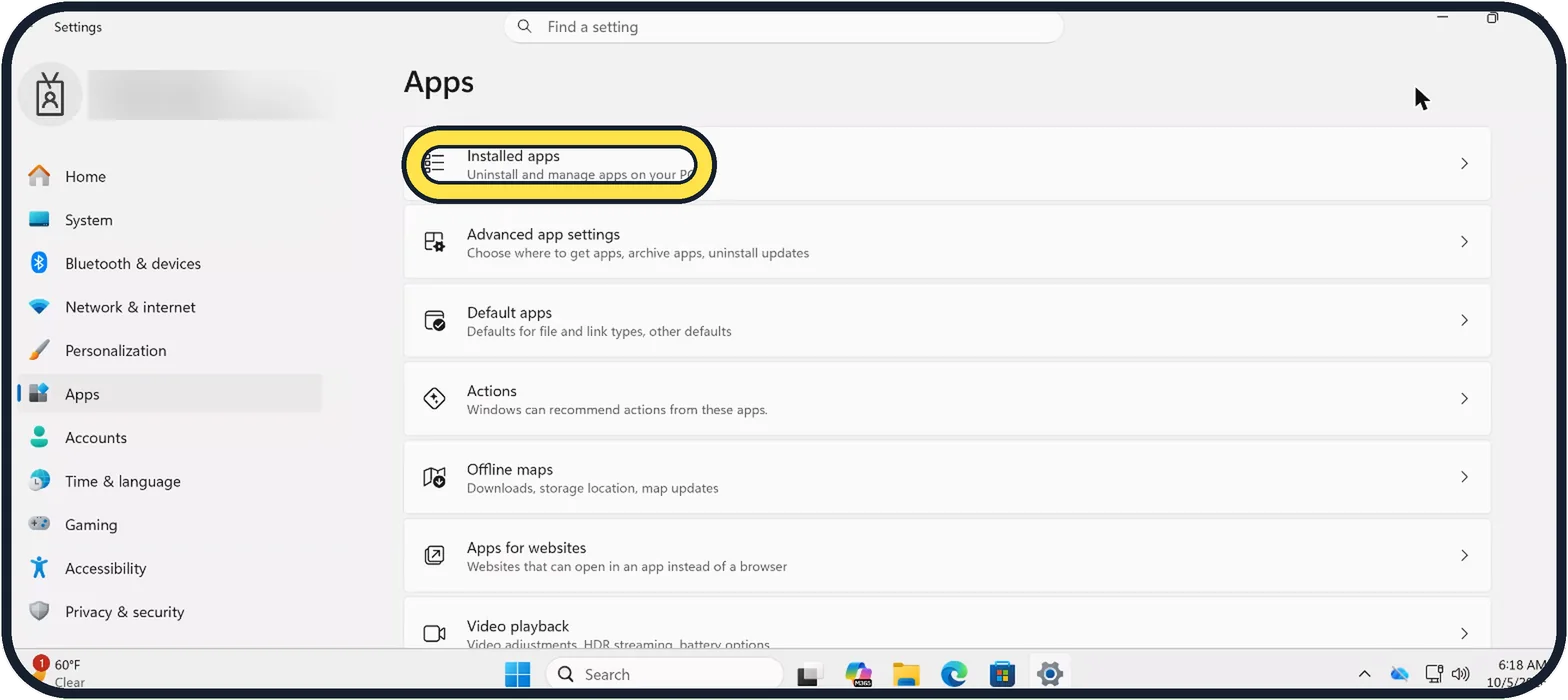This screenshot has height=700, width=1568.
Task: Go to Gaming settings
Action: tap(169, 524)
